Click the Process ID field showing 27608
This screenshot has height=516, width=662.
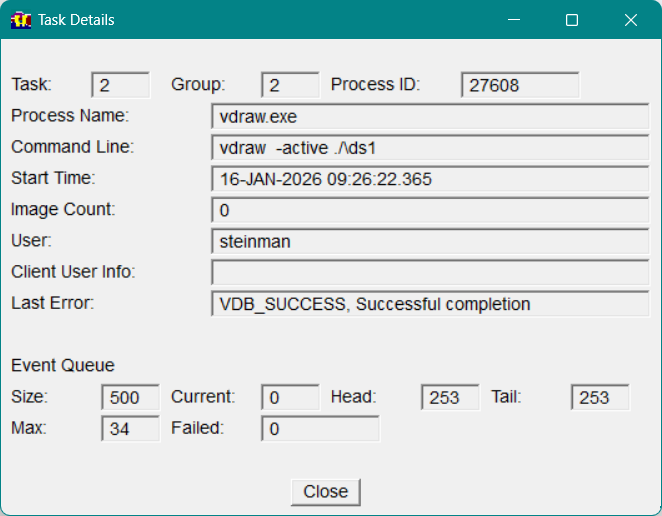pos(520,85)
